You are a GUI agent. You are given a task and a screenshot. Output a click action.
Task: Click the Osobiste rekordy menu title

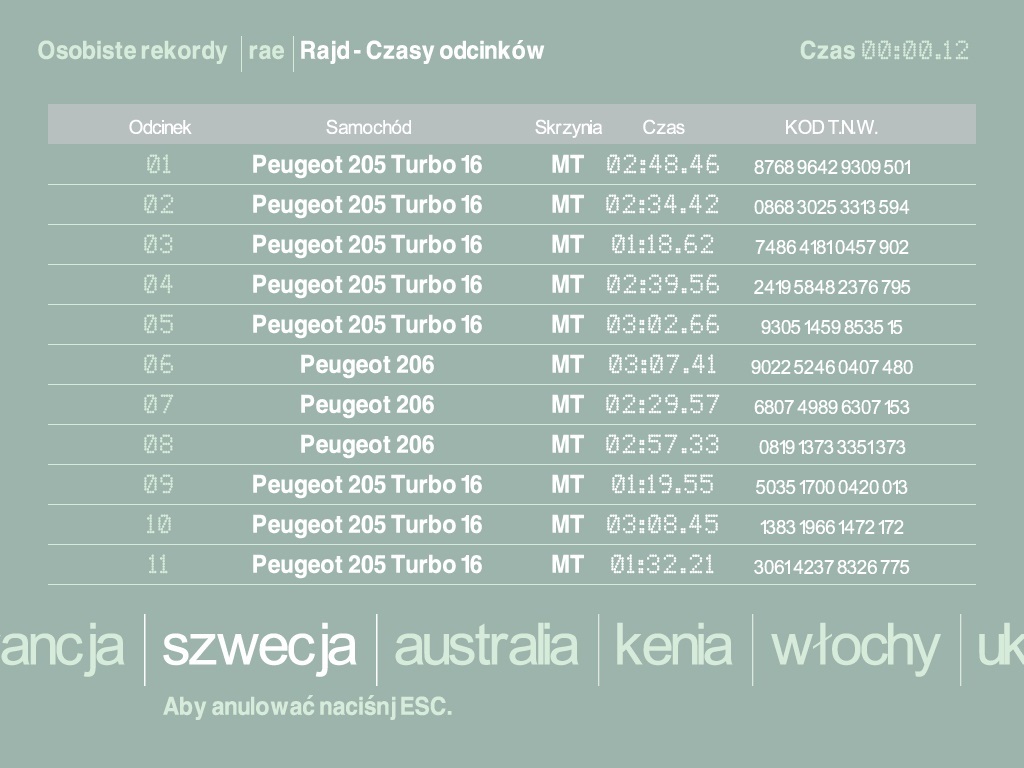(132, 51)
